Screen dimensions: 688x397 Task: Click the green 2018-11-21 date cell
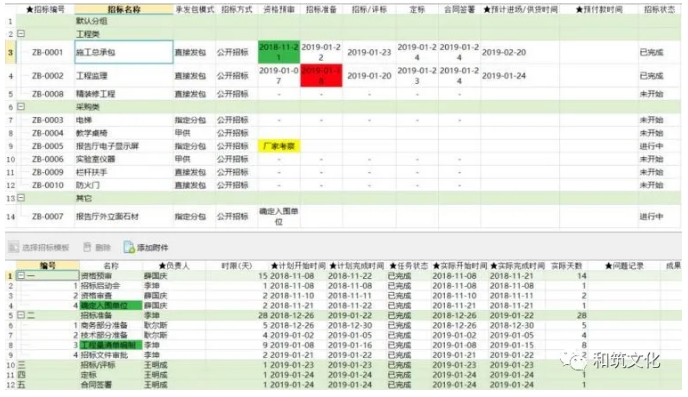[x=279, y=52]
